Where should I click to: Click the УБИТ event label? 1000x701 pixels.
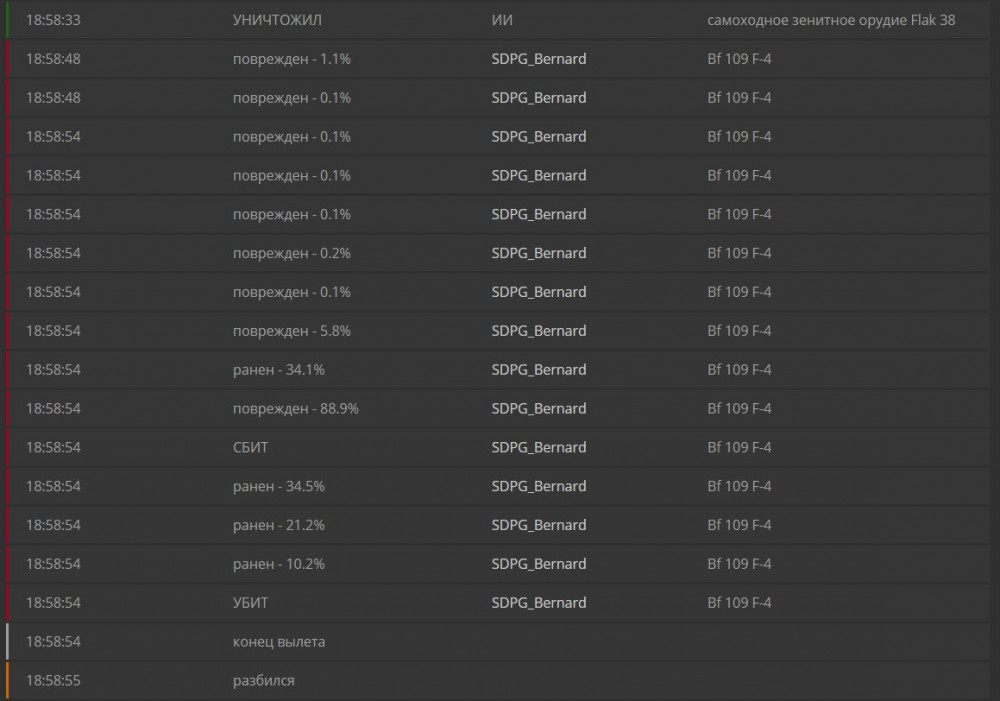tap(250, 604)
